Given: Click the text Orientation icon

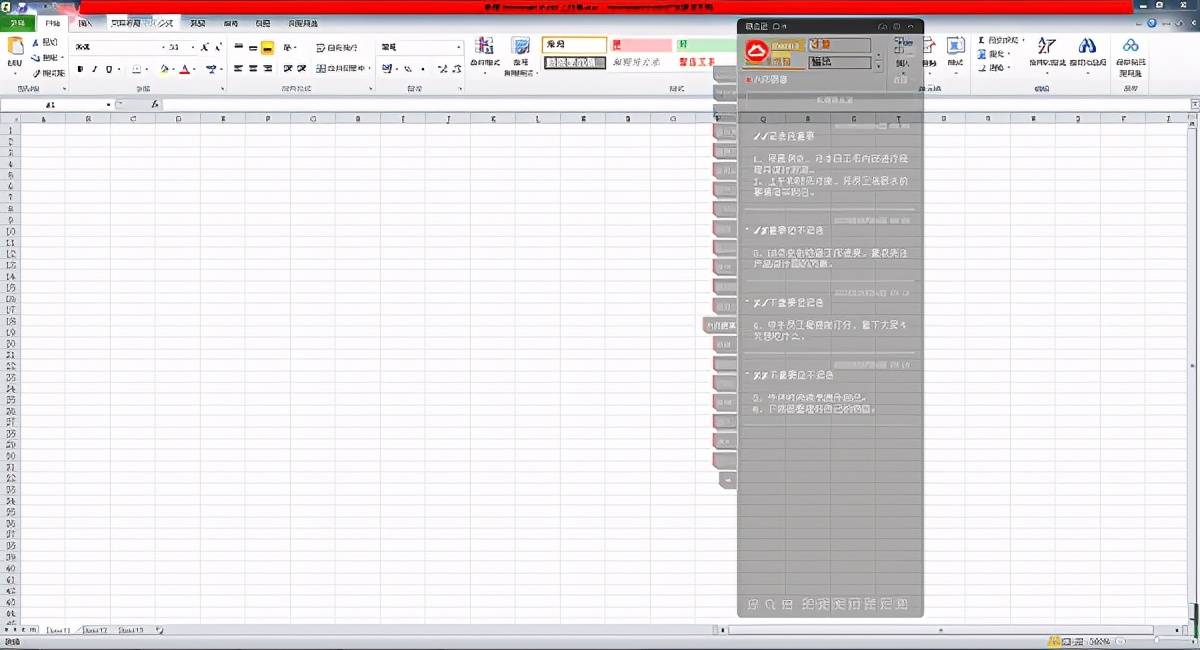Looking at the screenshot, I should [x=289, y=47].
